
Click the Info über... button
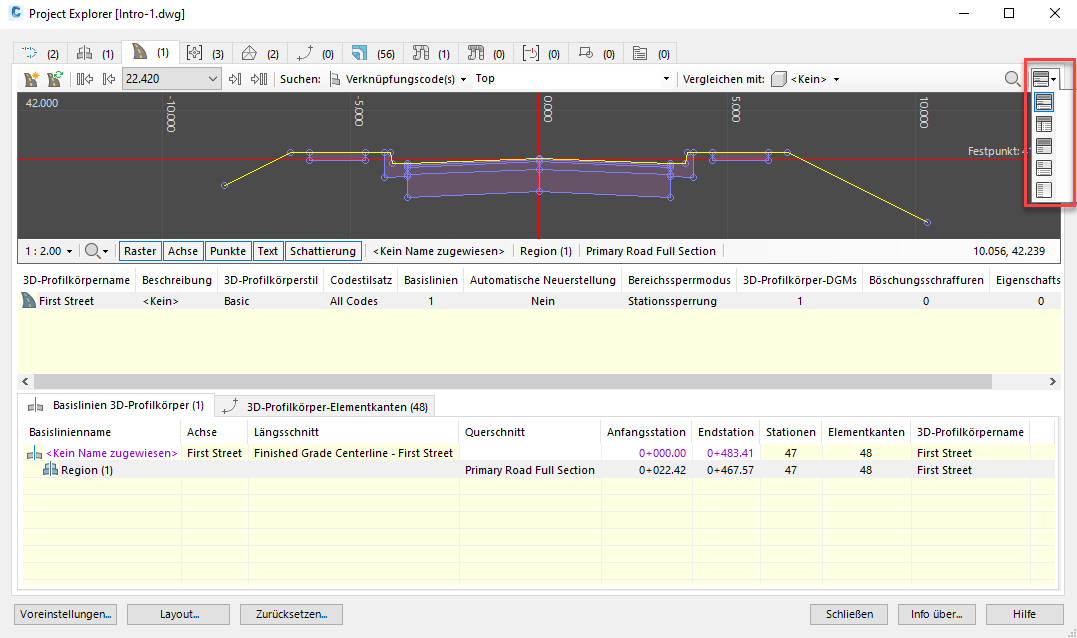(x=937, y=614)
